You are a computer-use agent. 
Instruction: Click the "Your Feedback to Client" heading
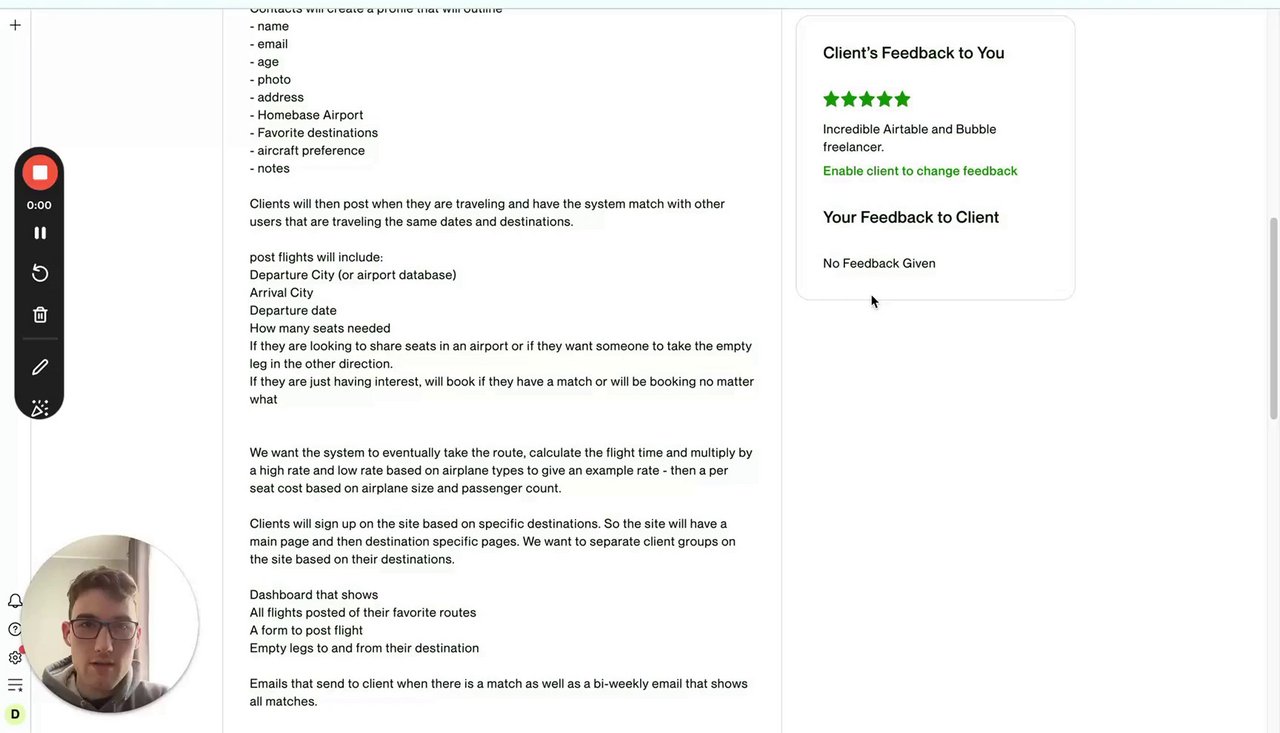[910, 217]
